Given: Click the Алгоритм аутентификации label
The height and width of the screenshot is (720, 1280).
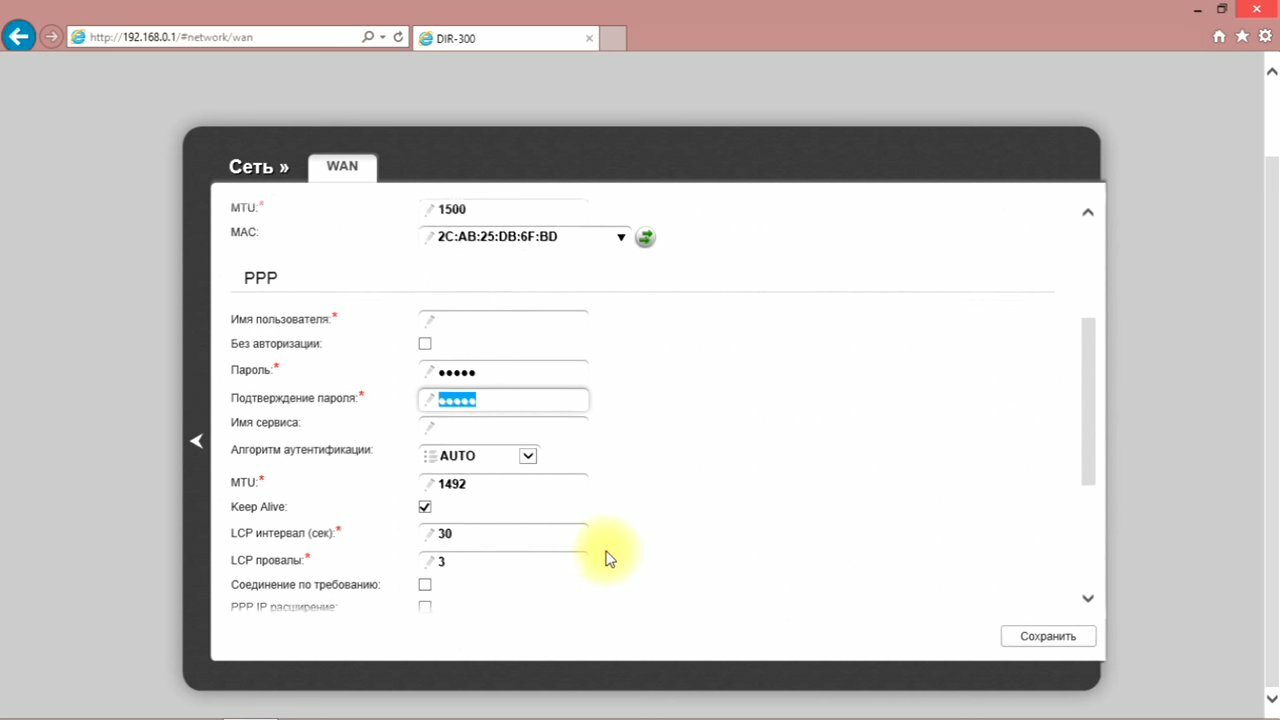Looking at the screenshot, I should click(301, 450).
